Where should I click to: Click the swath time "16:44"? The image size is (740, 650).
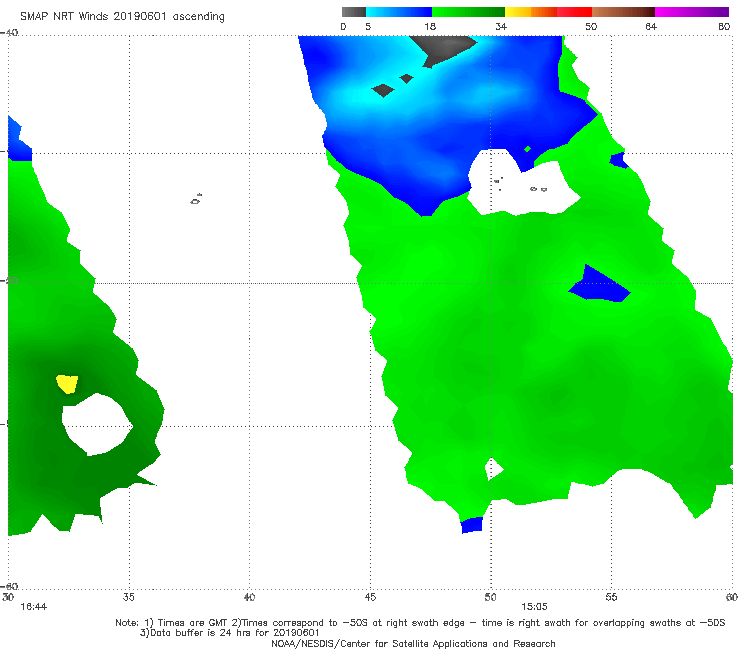click(34, 607)
